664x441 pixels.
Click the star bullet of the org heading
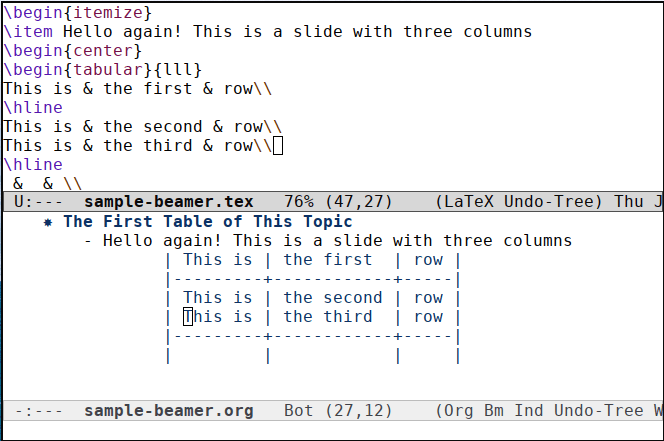pyautogui.click(x=48, y=222)
